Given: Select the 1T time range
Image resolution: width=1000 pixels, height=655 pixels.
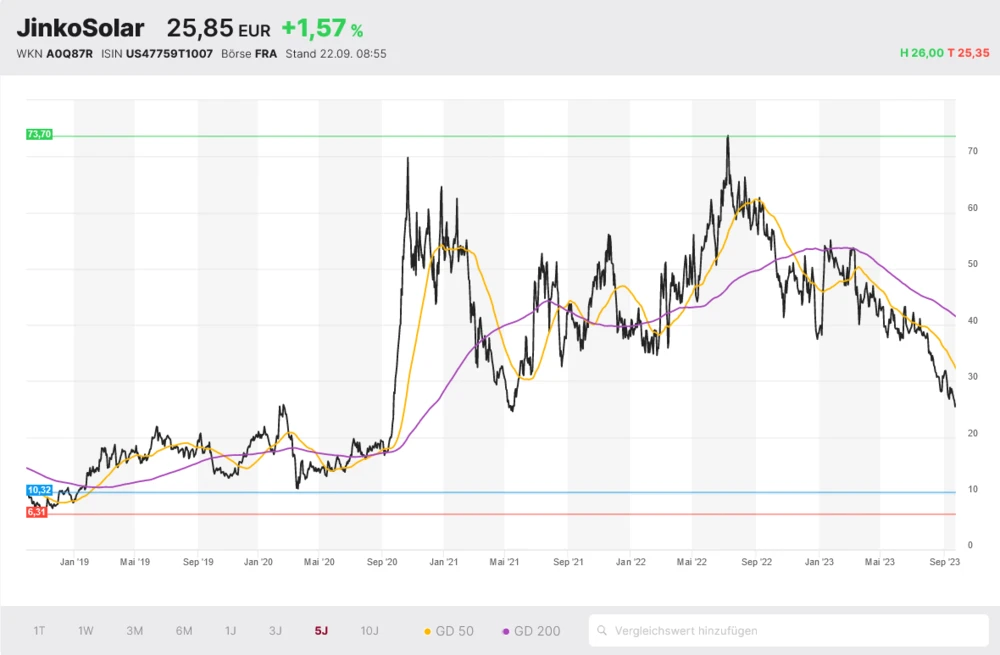Looking at the screenshot, I should point(39,631).
